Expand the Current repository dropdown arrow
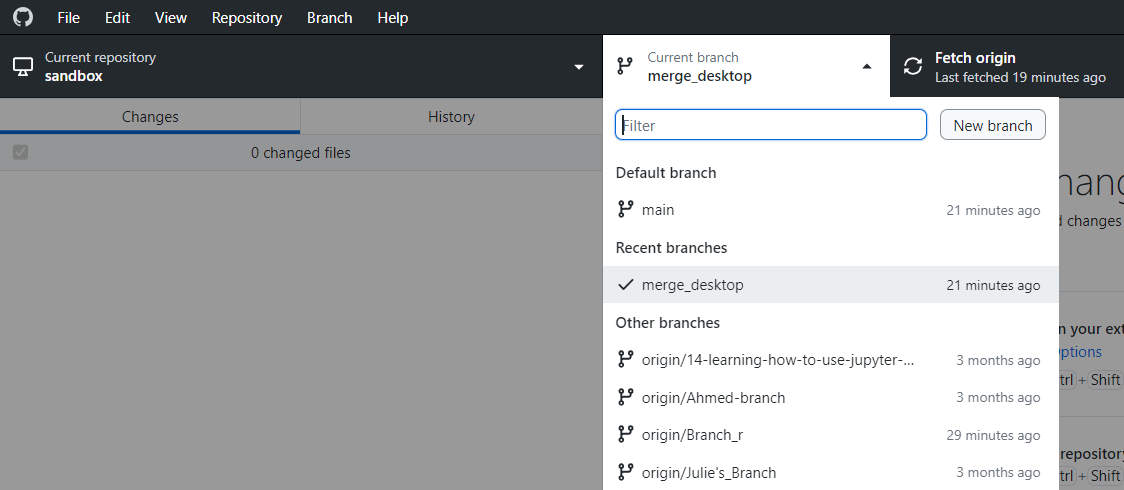Image resolution: width=1124 pixels, height=490 pixels. coord(578,67)
